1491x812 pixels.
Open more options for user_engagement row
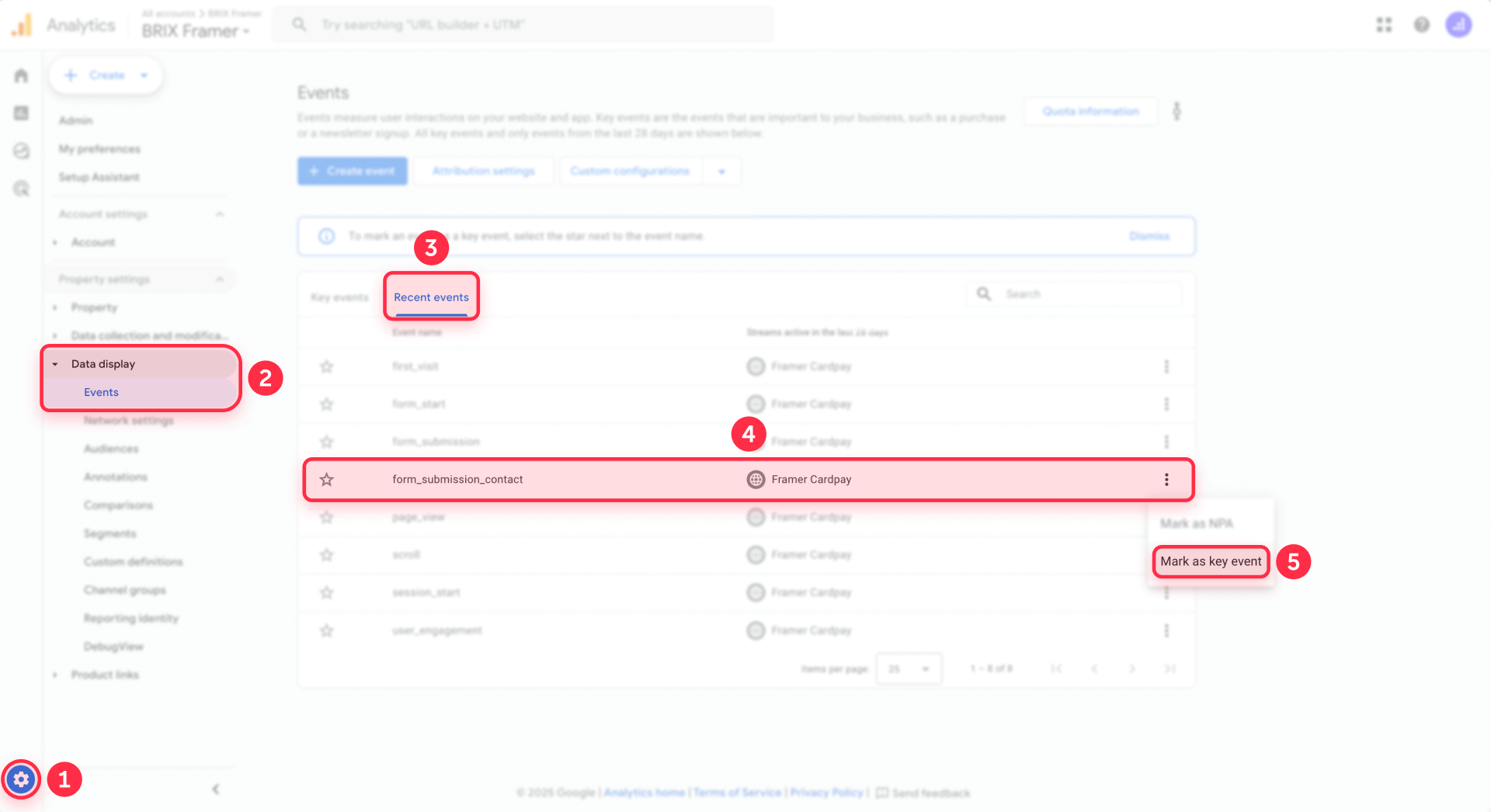1166,630
